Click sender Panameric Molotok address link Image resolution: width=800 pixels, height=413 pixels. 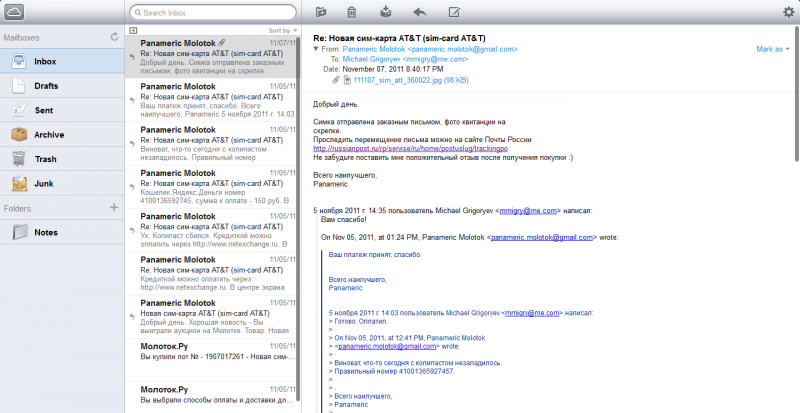click(430, 49)
